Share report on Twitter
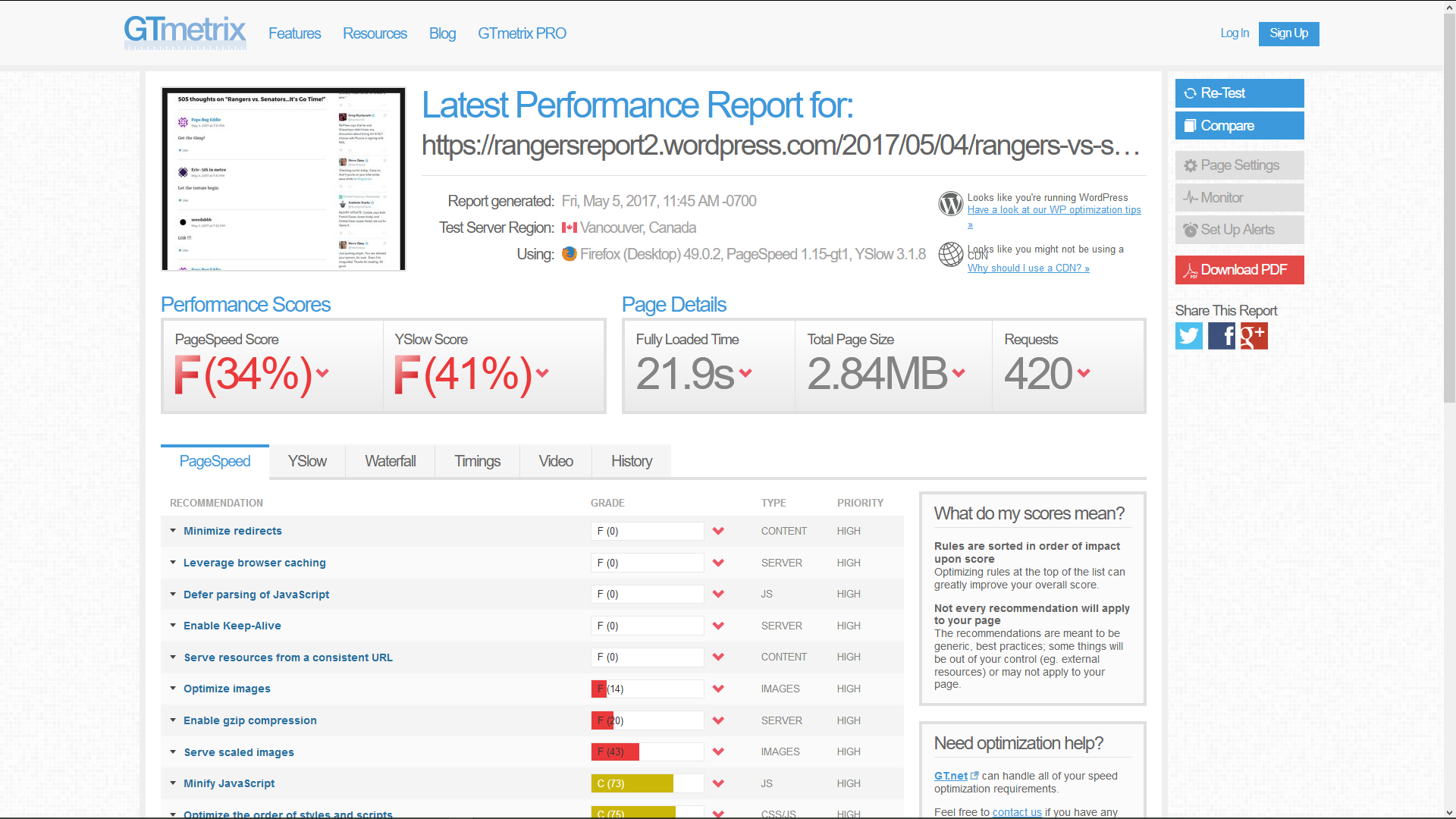Screen dimensions: 1456x819 [1189, 336]
